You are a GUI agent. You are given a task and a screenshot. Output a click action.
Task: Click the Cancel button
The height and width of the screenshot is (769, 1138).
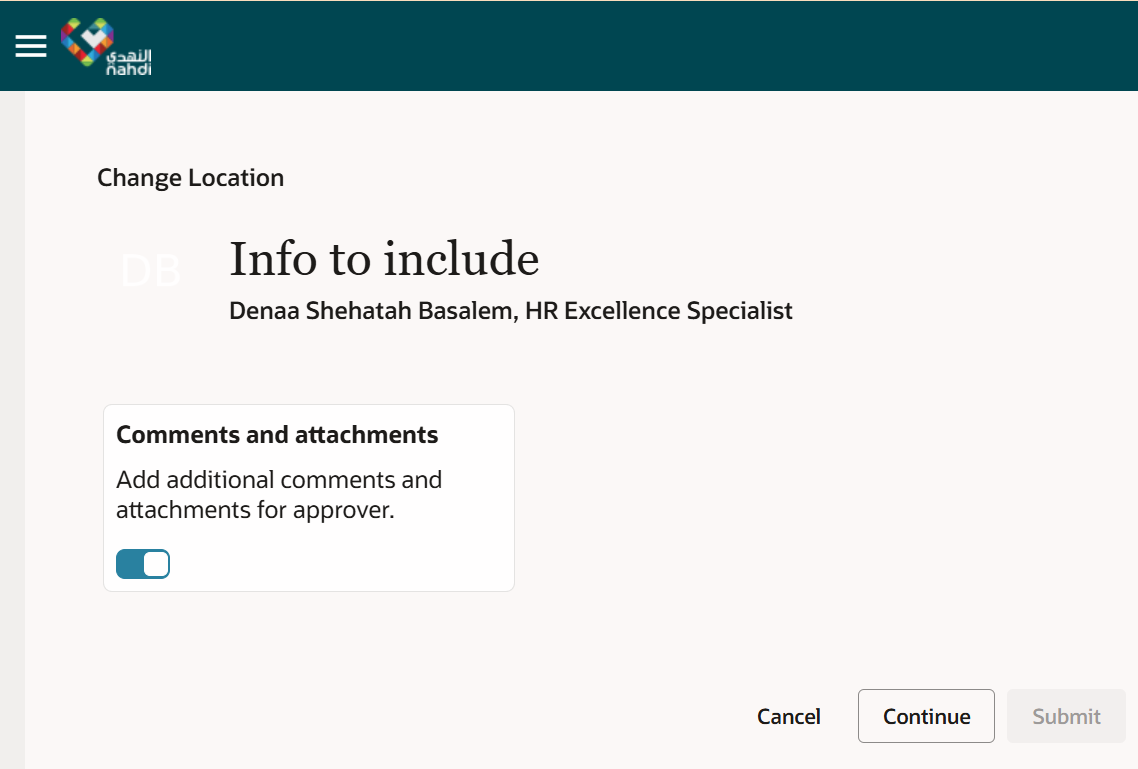788,716
